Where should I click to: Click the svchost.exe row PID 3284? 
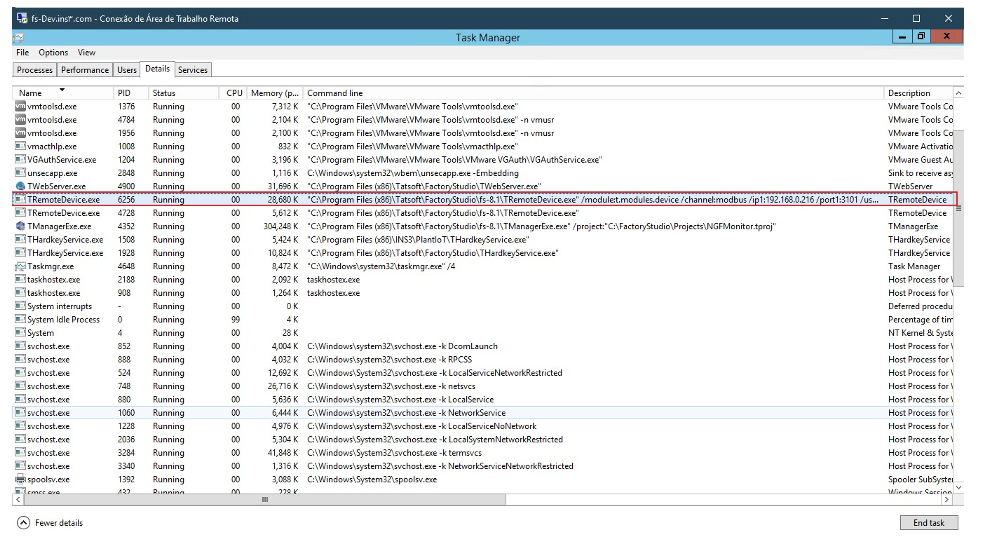(482, 453)
